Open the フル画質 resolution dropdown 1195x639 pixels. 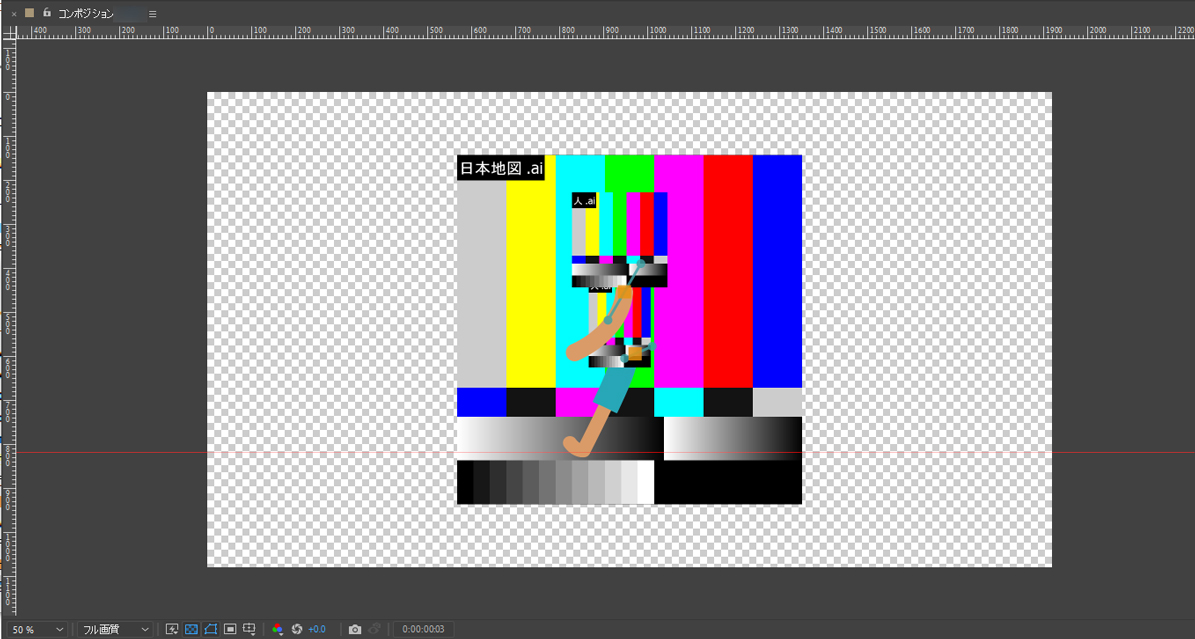pyautogui.click(x=116, y=629)
